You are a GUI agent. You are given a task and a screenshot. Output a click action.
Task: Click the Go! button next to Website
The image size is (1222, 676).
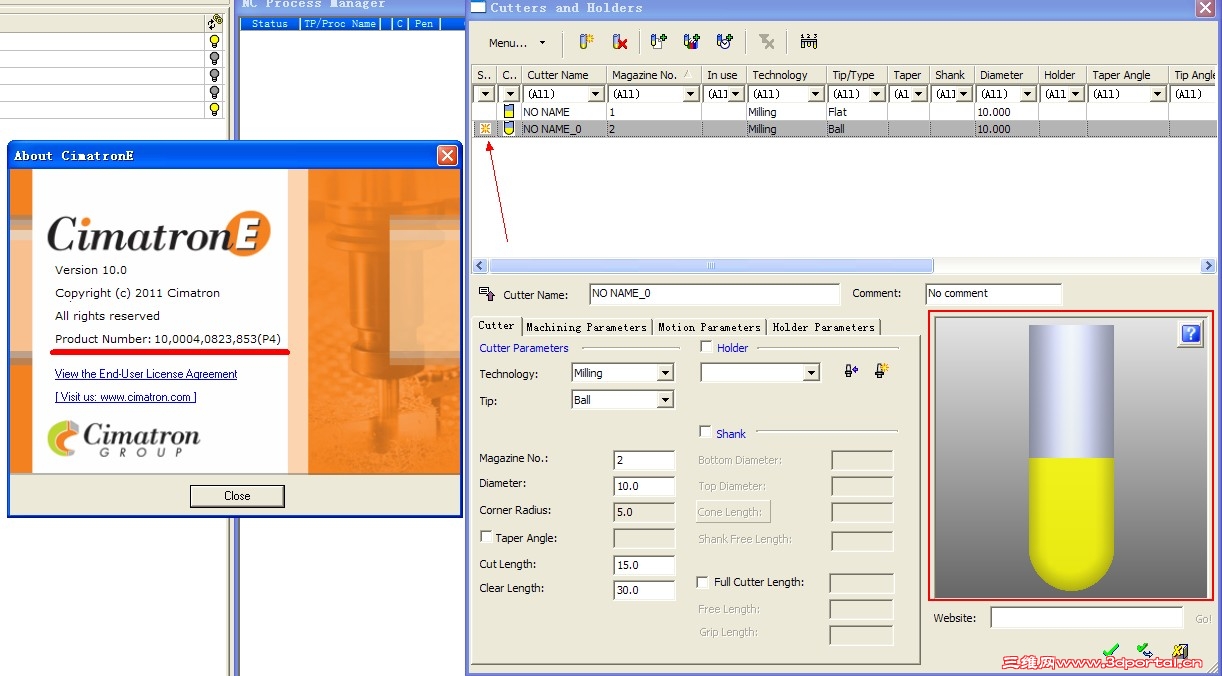tap(1203, 619)
